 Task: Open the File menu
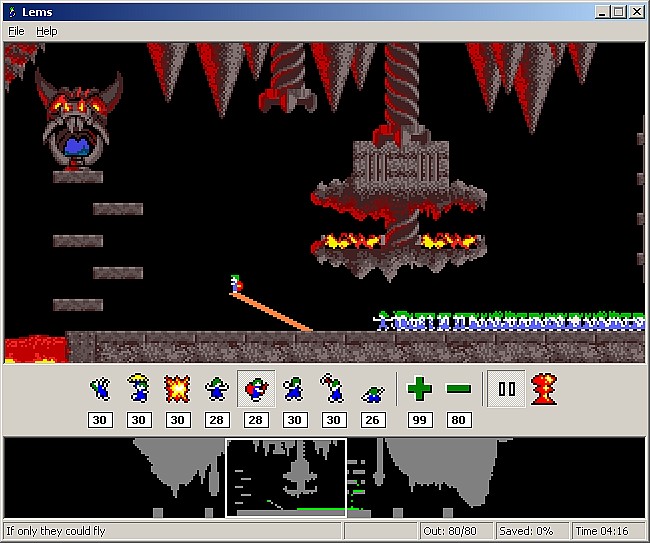16,31
